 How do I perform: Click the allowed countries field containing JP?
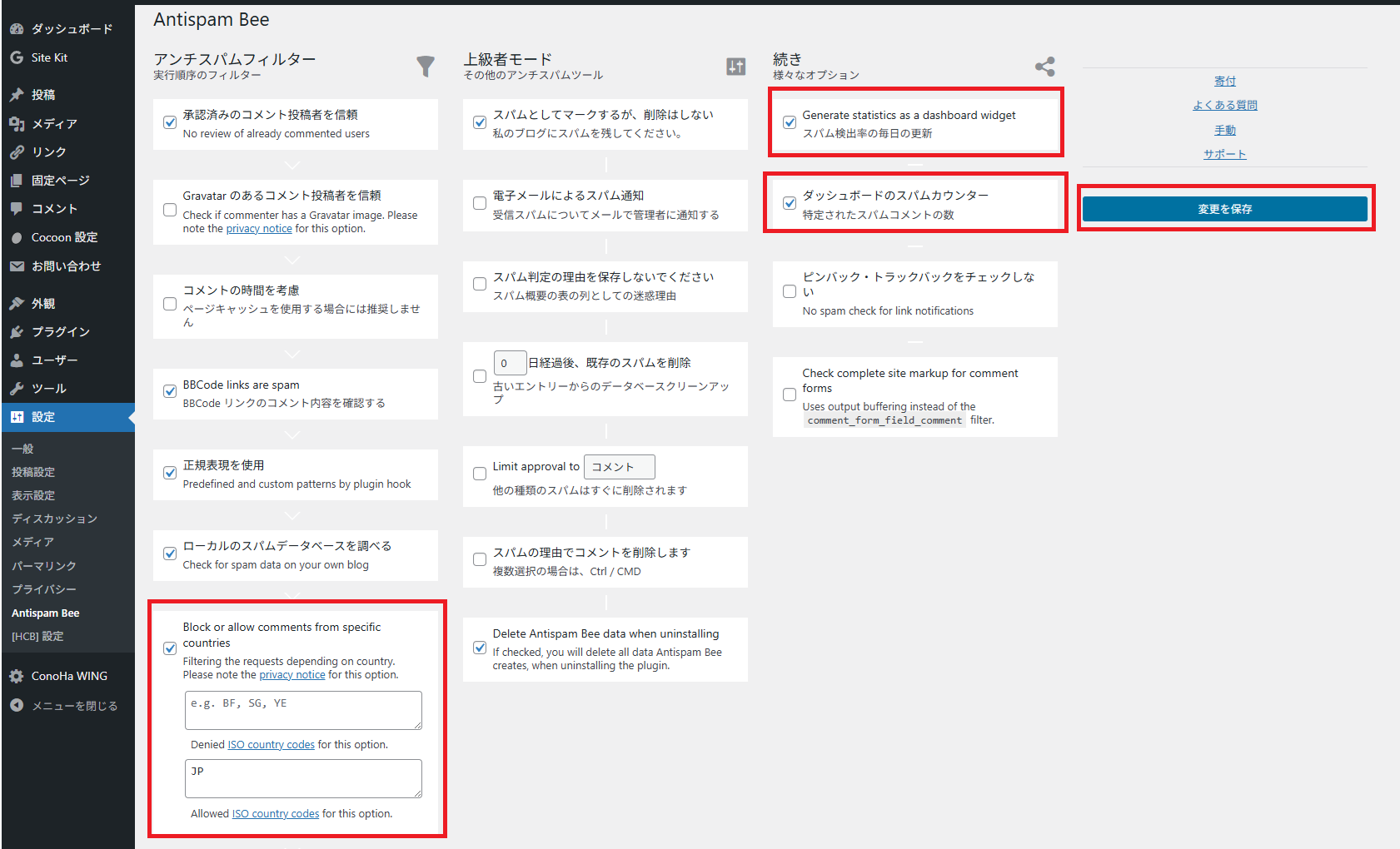click(x=303, y=778)
